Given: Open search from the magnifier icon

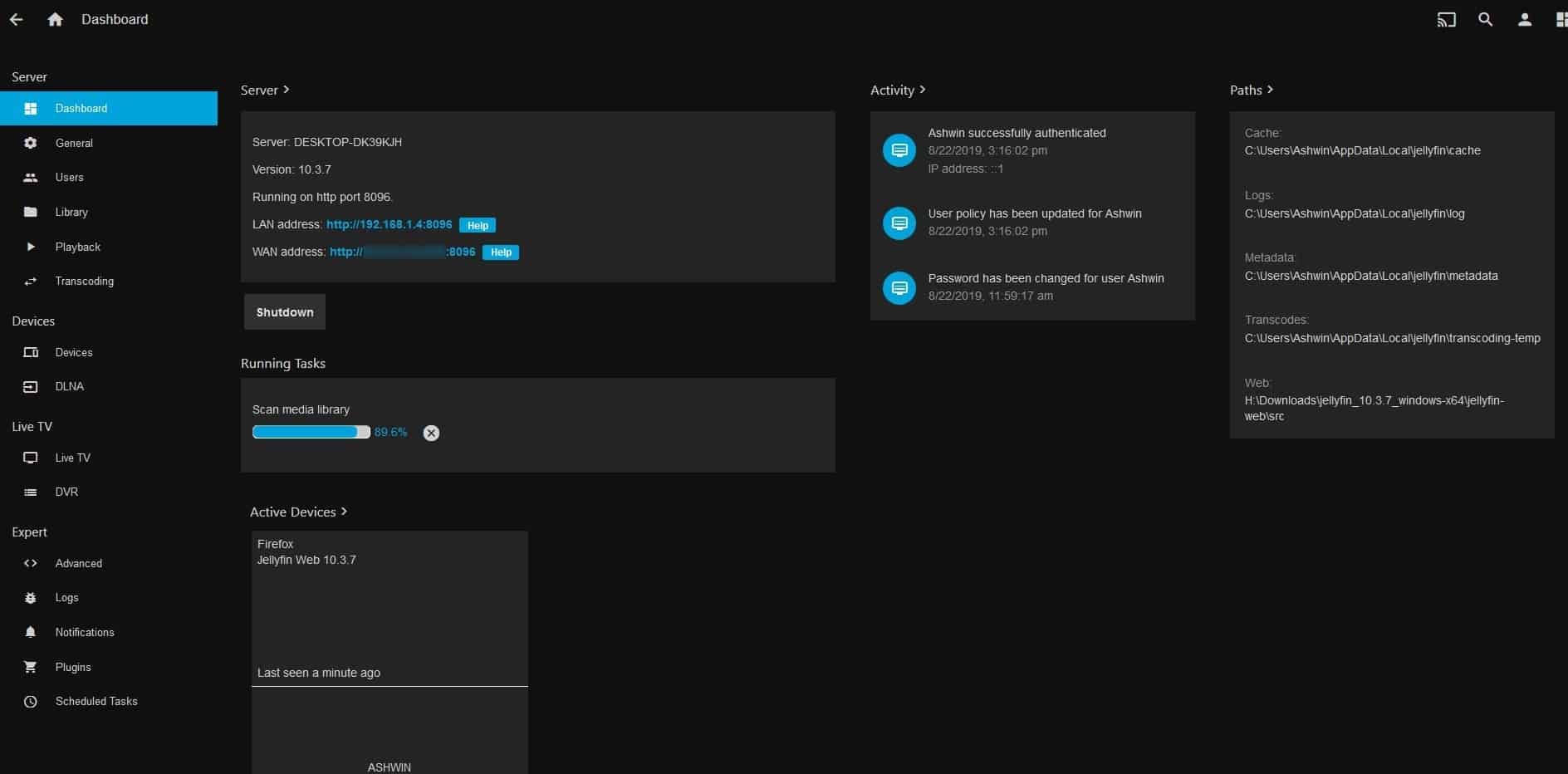Looking at the screenshot, I should point(1485,19).
